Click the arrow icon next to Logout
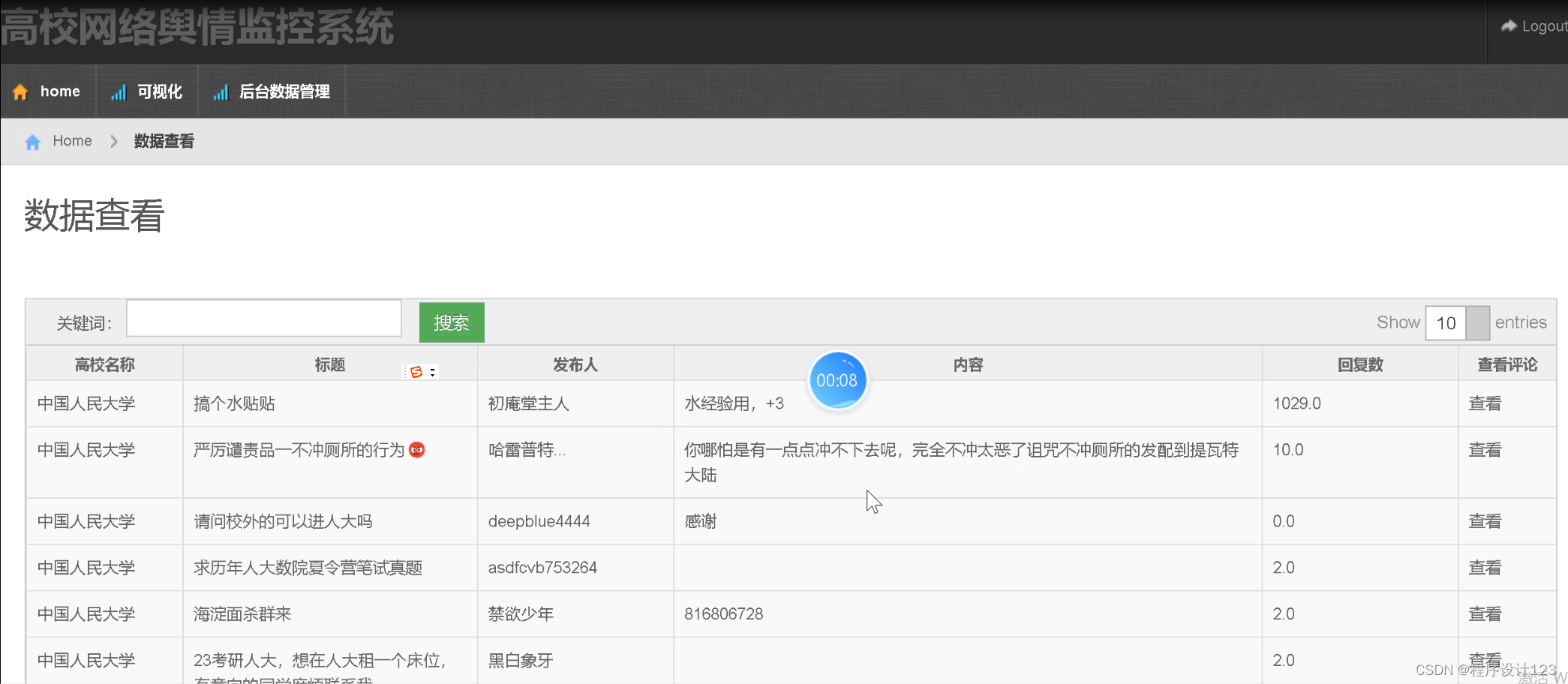This screenshot has width=1568, height=684. [x=1508, y=25]
